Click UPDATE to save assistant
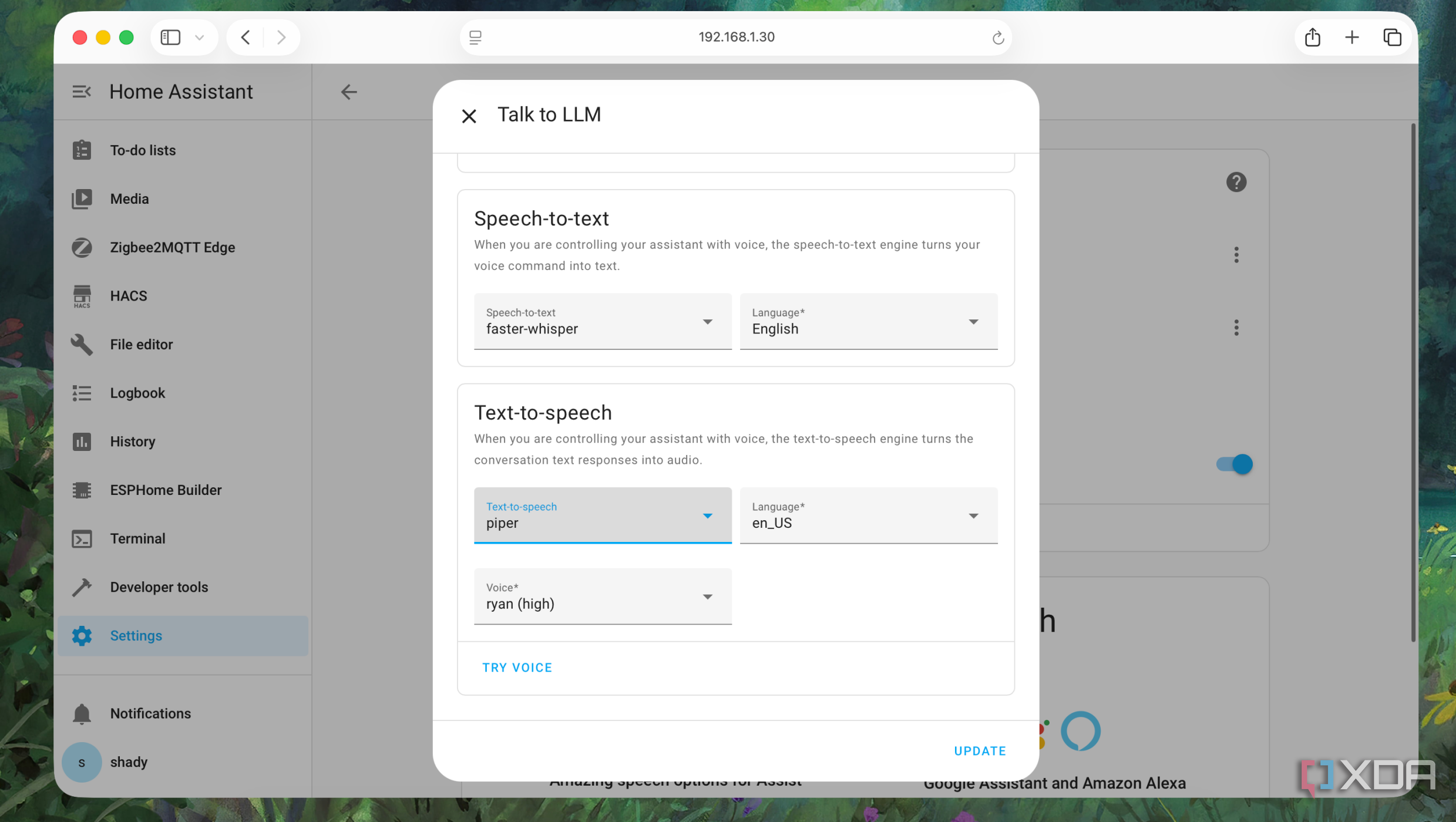 tap(980, 751)
